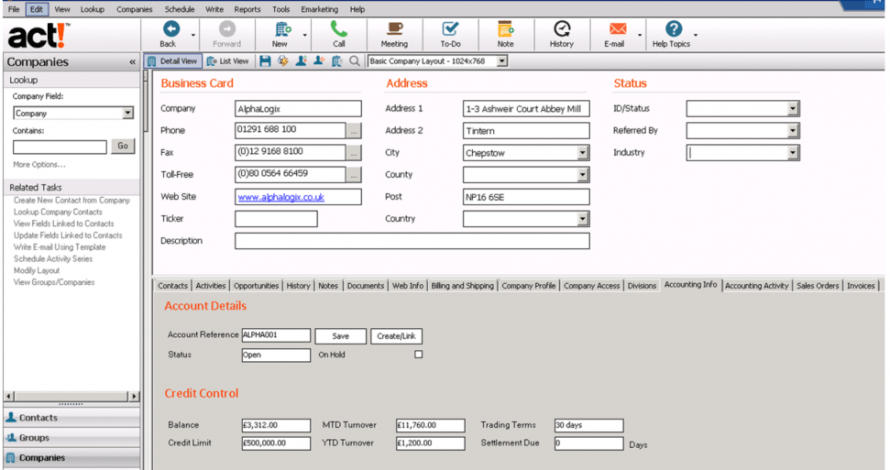This screenshot has width=890, height=470.
Task: Switch to the Invoices tab
Action: (860, 286)
